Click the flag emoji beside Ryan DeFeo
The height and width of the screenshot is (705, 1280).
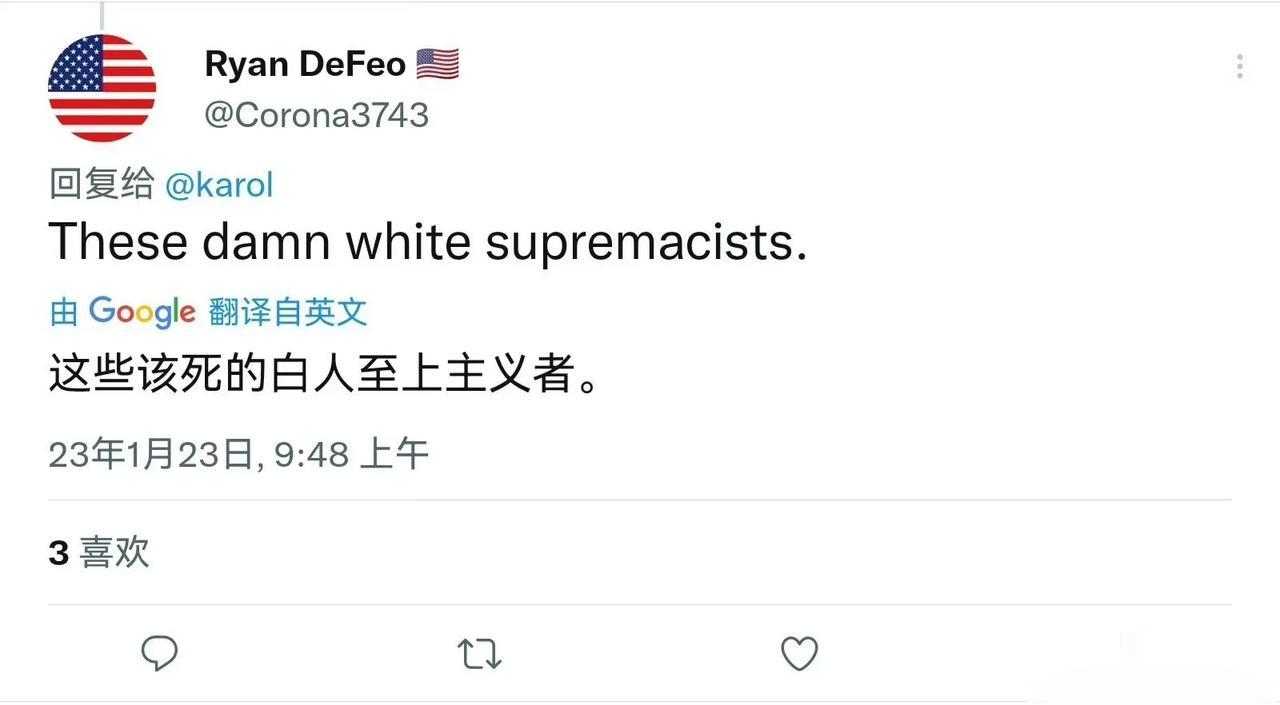click(437, 65)
